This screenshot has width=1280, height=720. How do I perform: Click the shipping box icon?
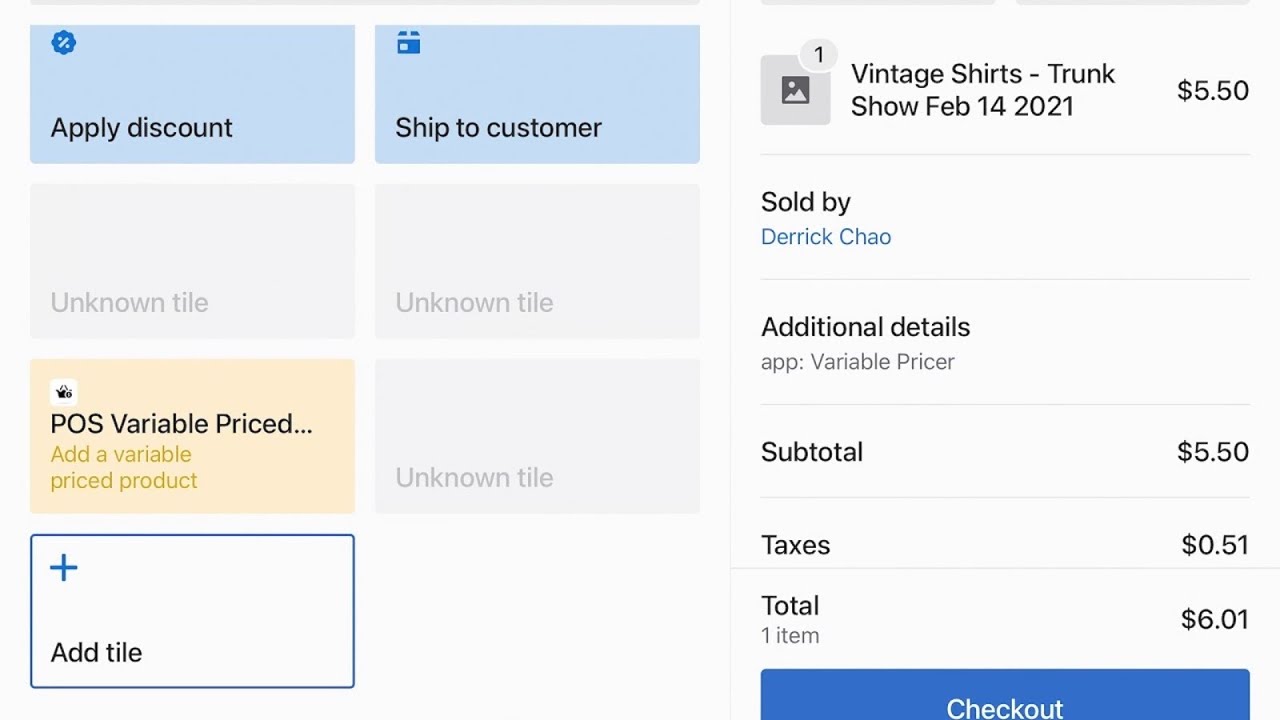coord(408,43)
